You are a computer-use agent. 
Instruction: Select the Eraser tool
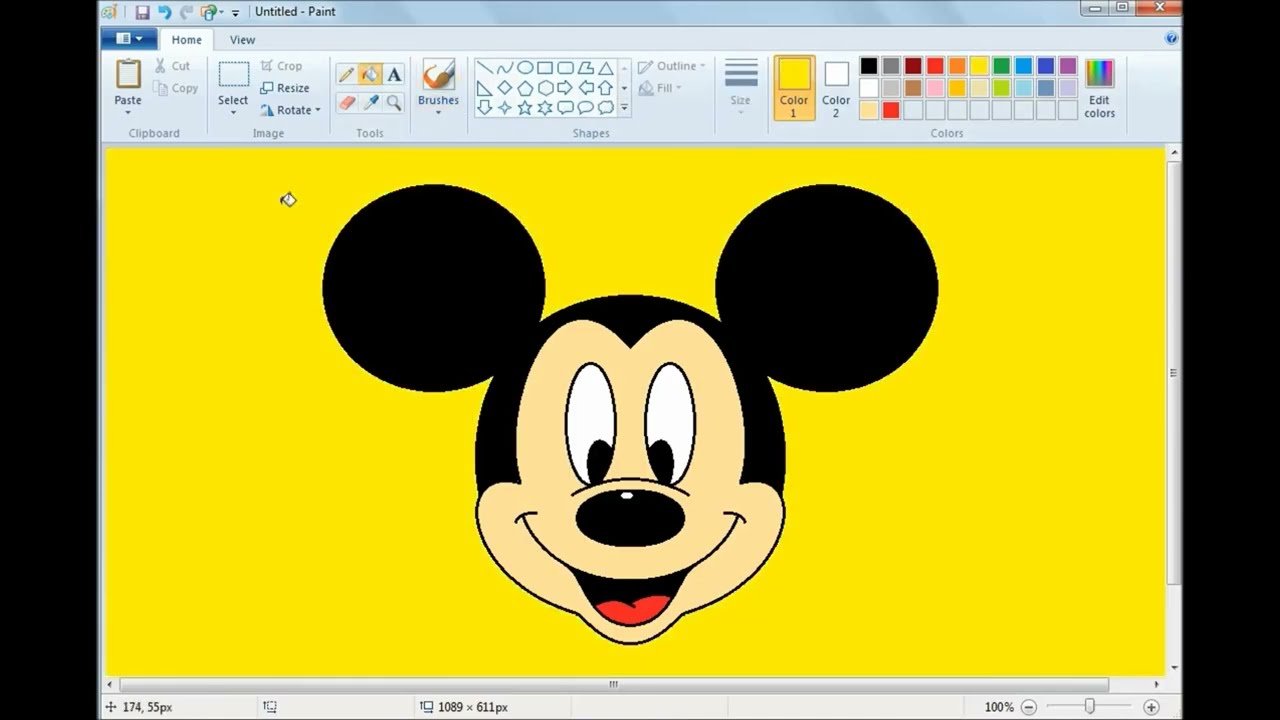pyautogui.click(x=346, y=102)
